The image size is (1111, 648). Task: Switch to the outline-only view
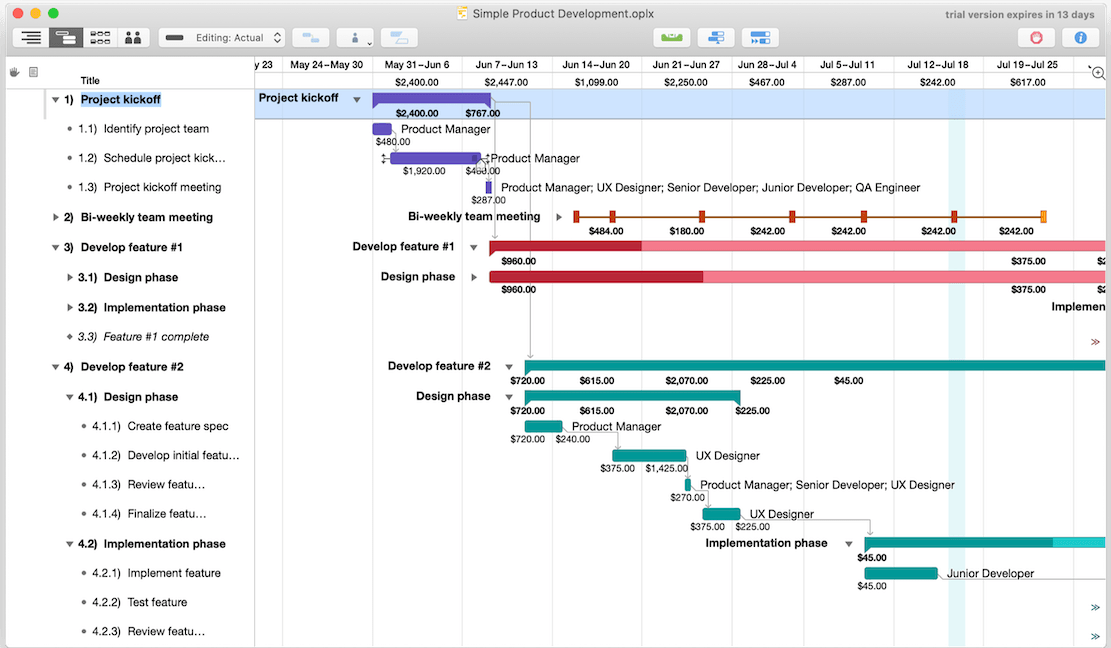point(31,38)
